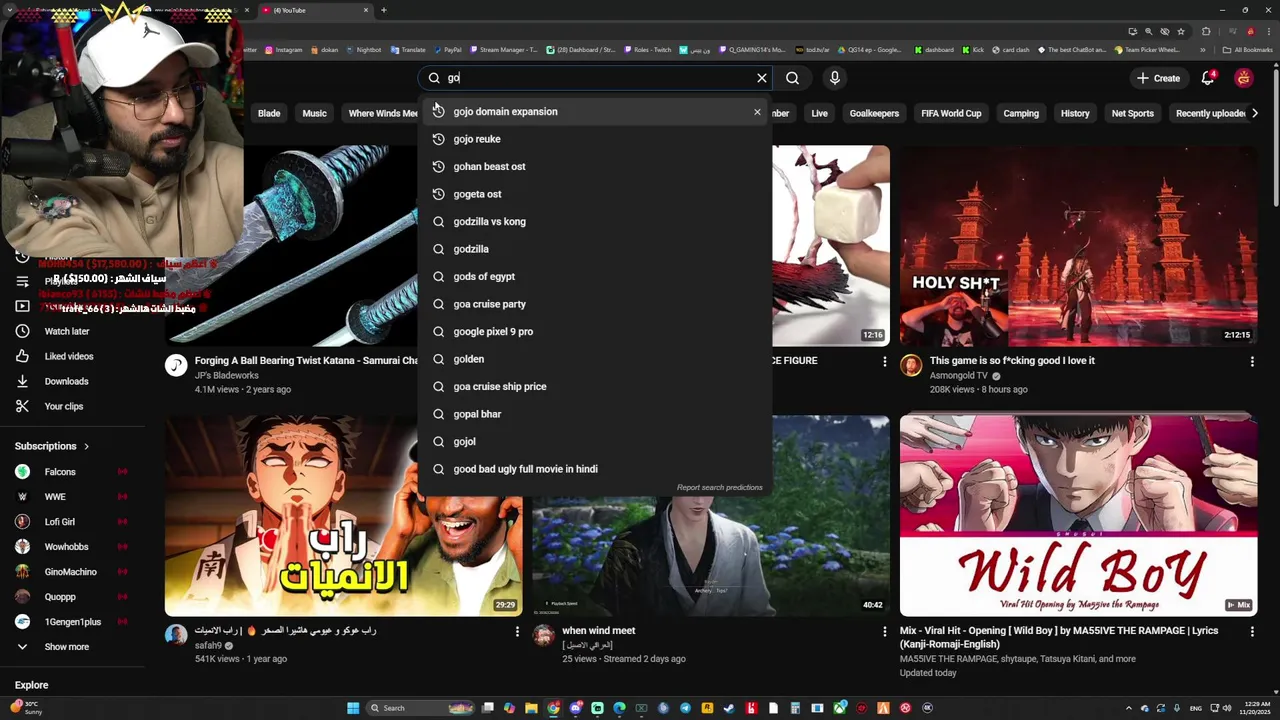Open Watch later in sidebar
This screenshot has width=1280, height=720.
66,331
